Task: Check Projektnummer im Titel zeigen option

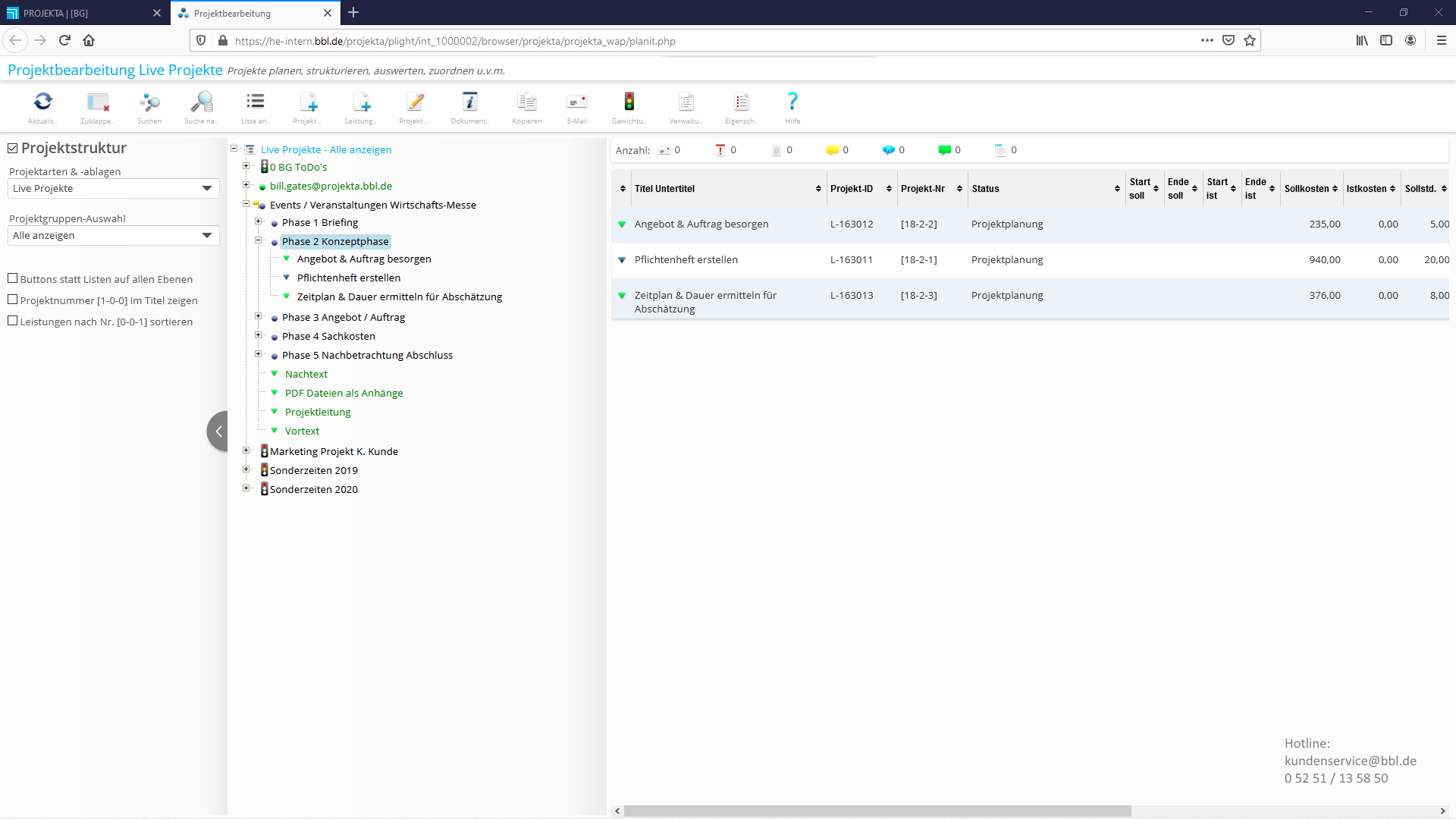Action: [13, 300]
